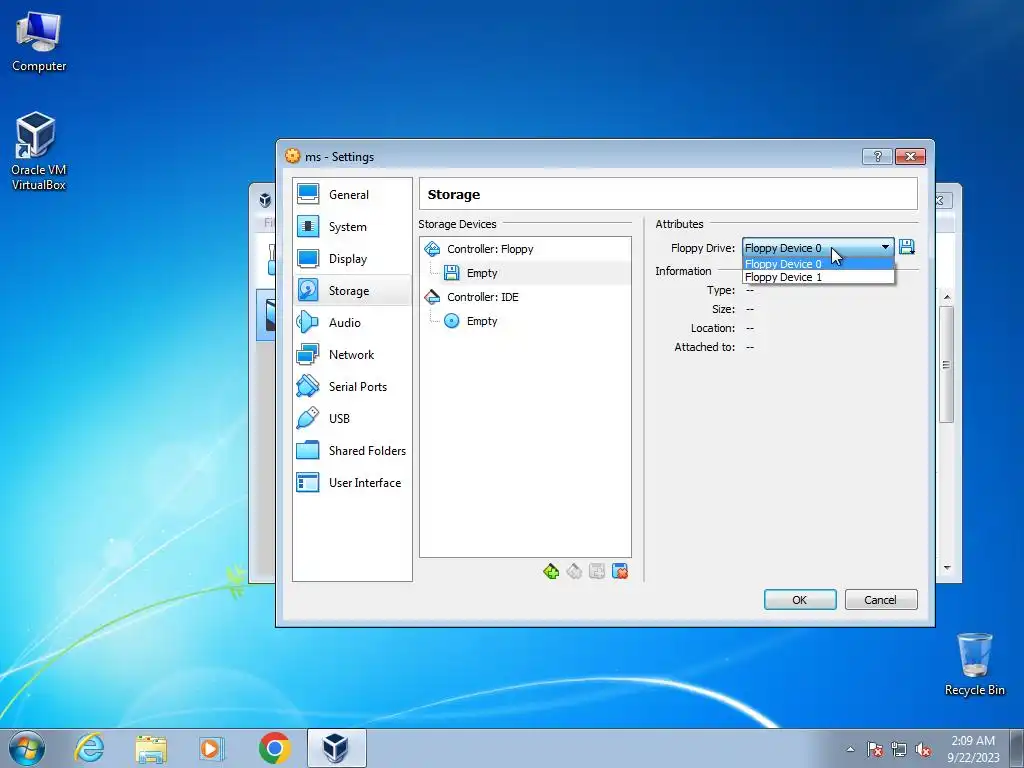The image size is (1024, 768).
Task: Open the Serial Ports settings category
Action: [352, 387]
